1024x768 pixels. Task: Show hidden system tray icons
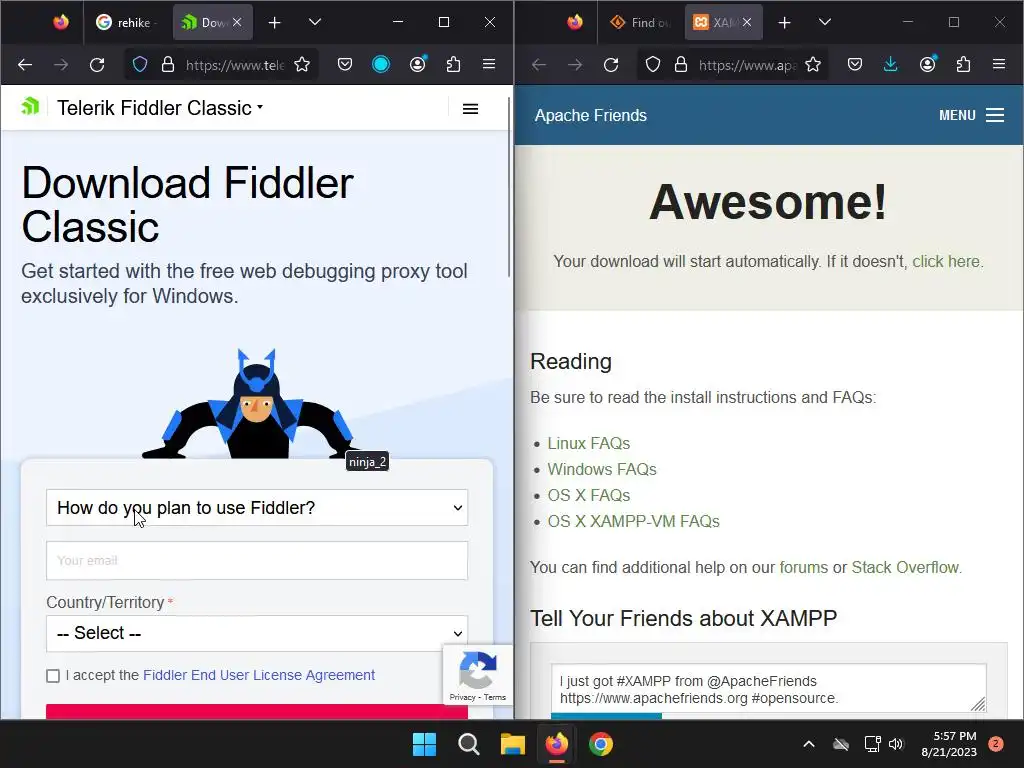pyautogui.click(x=808, y=744)
